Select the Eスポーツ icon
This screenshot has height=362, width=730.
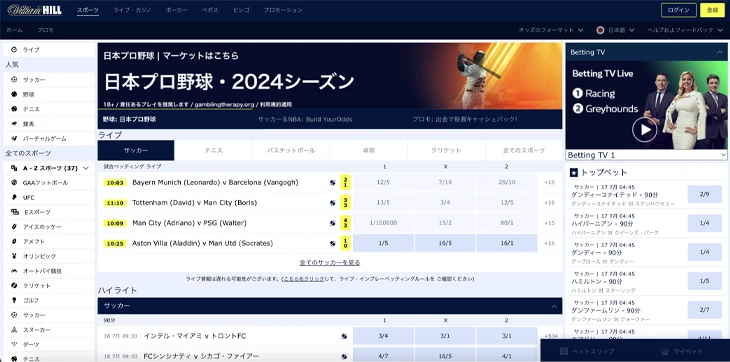point(14,212)
